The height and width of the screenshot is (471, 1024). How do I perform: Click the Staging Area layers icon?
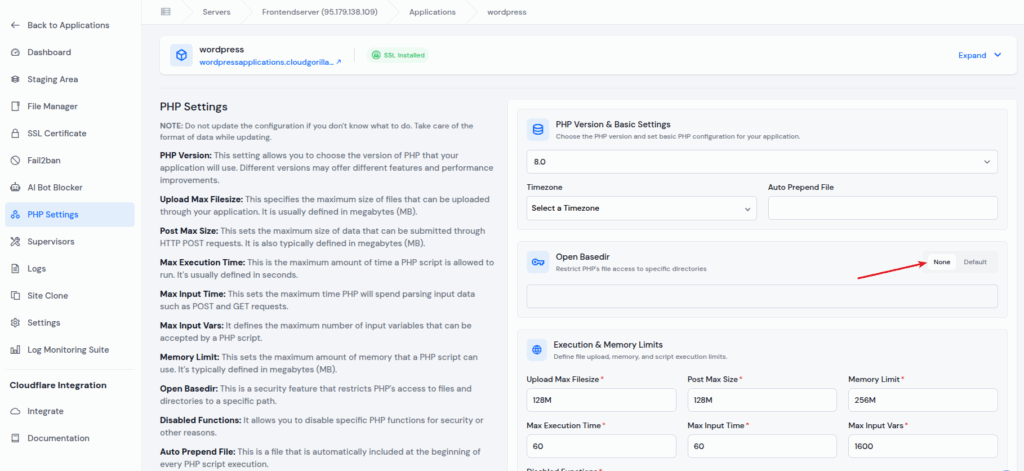click(x=16, y=80)
